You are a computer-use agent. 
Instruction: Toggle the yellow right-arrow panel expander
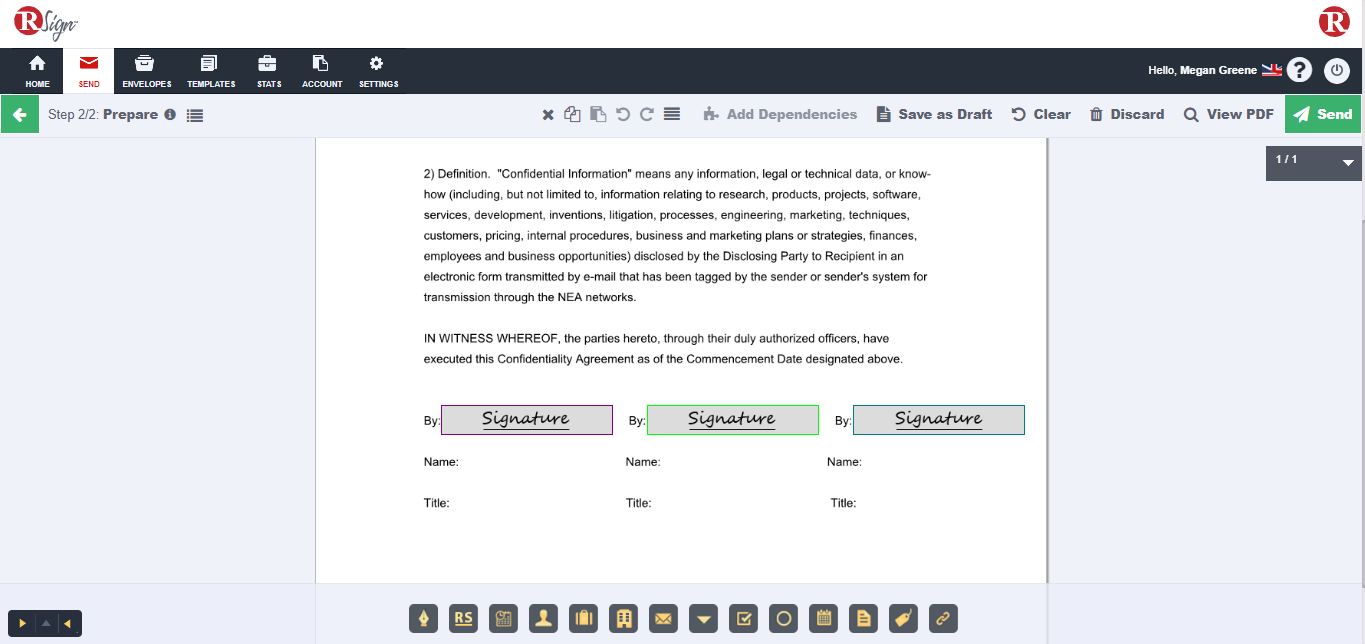(x=22, y=623)
